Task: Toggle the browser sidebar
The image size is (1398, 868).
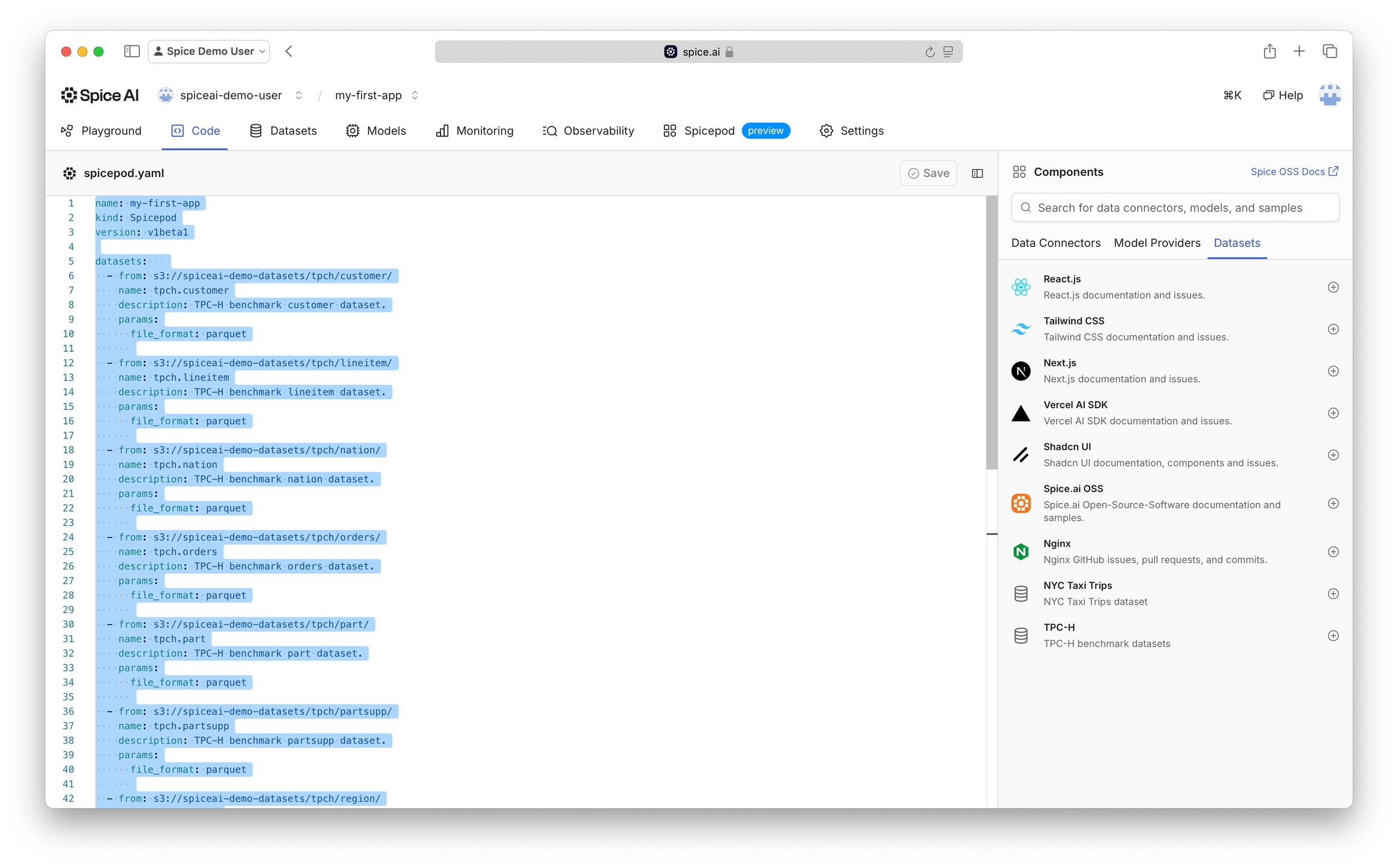Action: click(132, 52)
